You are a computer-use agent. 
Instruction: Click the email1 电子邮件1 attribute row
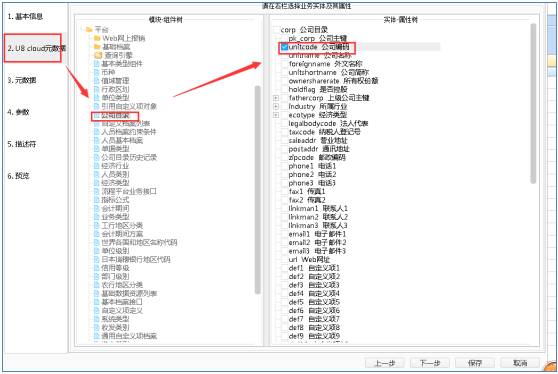[317, 234]
